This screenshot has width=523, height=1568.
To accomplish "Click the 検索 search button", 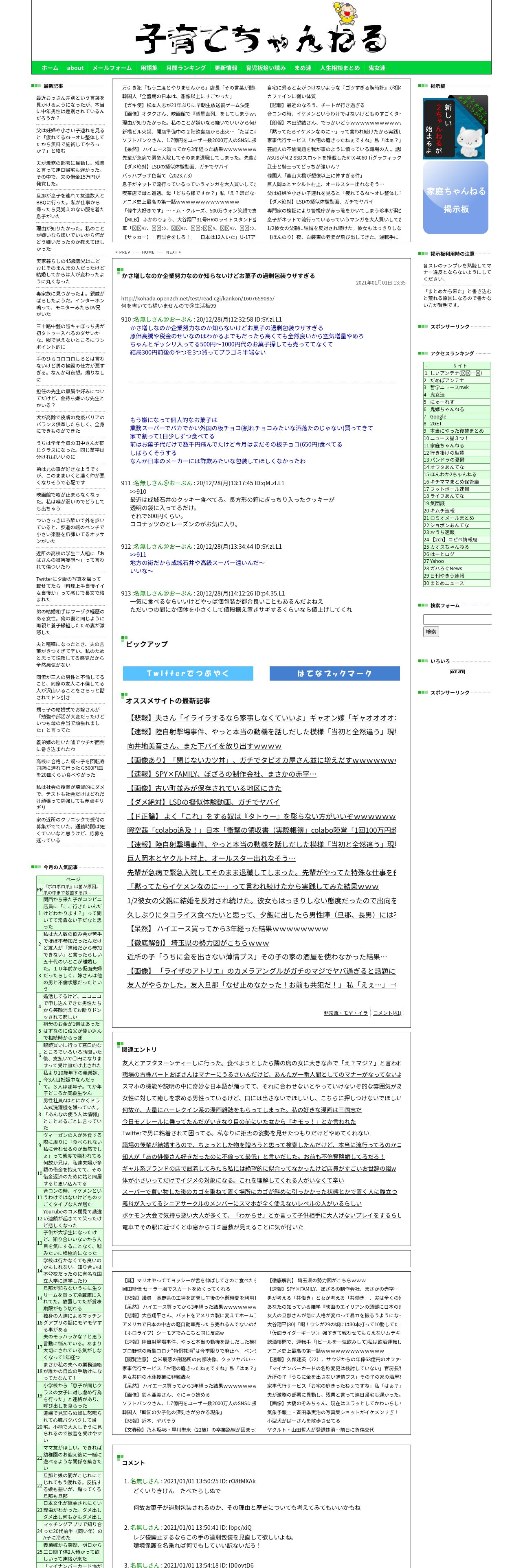I will coord(431,632).
